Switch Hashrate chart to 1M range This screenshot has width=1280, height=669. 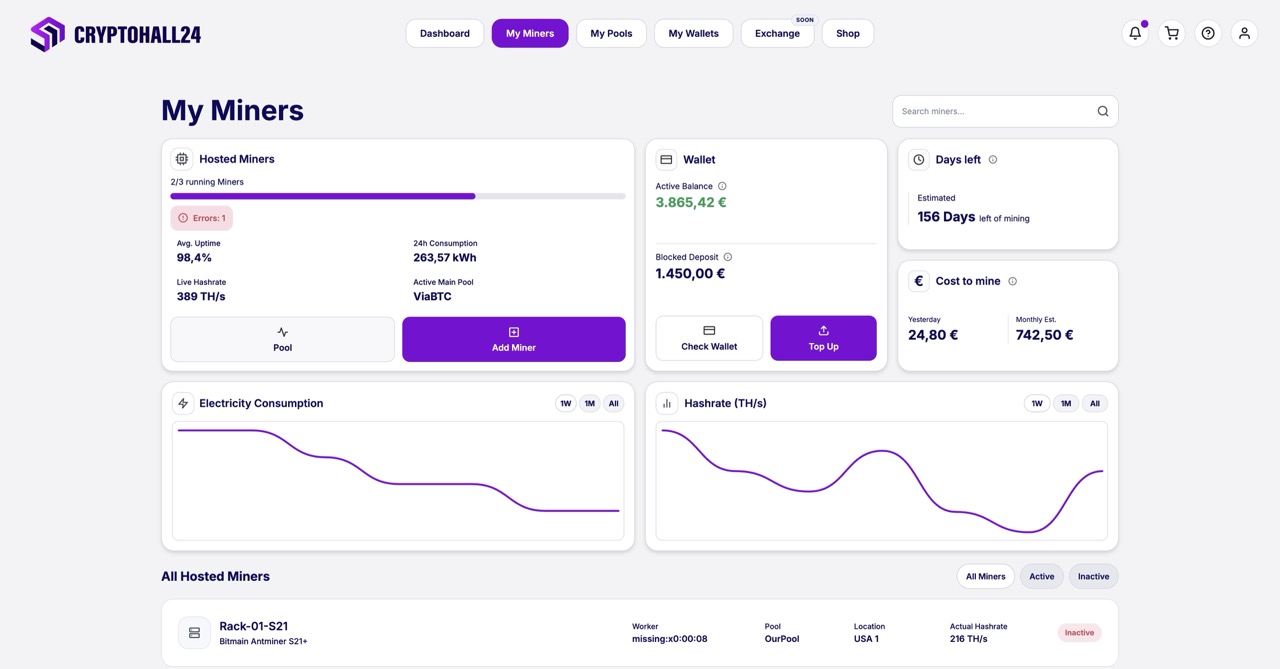[x=1066, y=403]
